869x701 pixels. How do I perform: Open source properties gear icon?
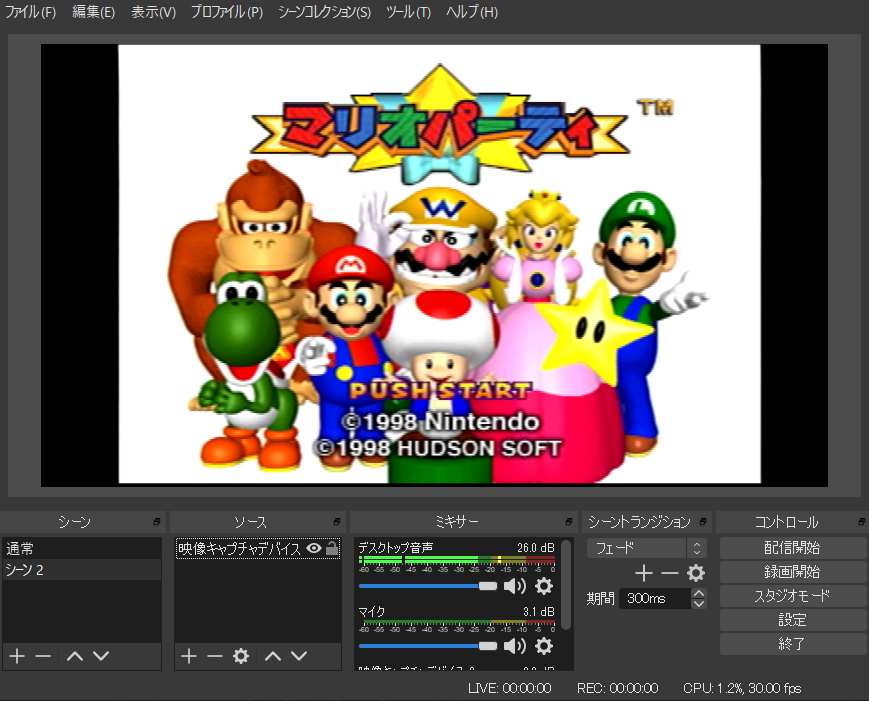pos(241,656)
